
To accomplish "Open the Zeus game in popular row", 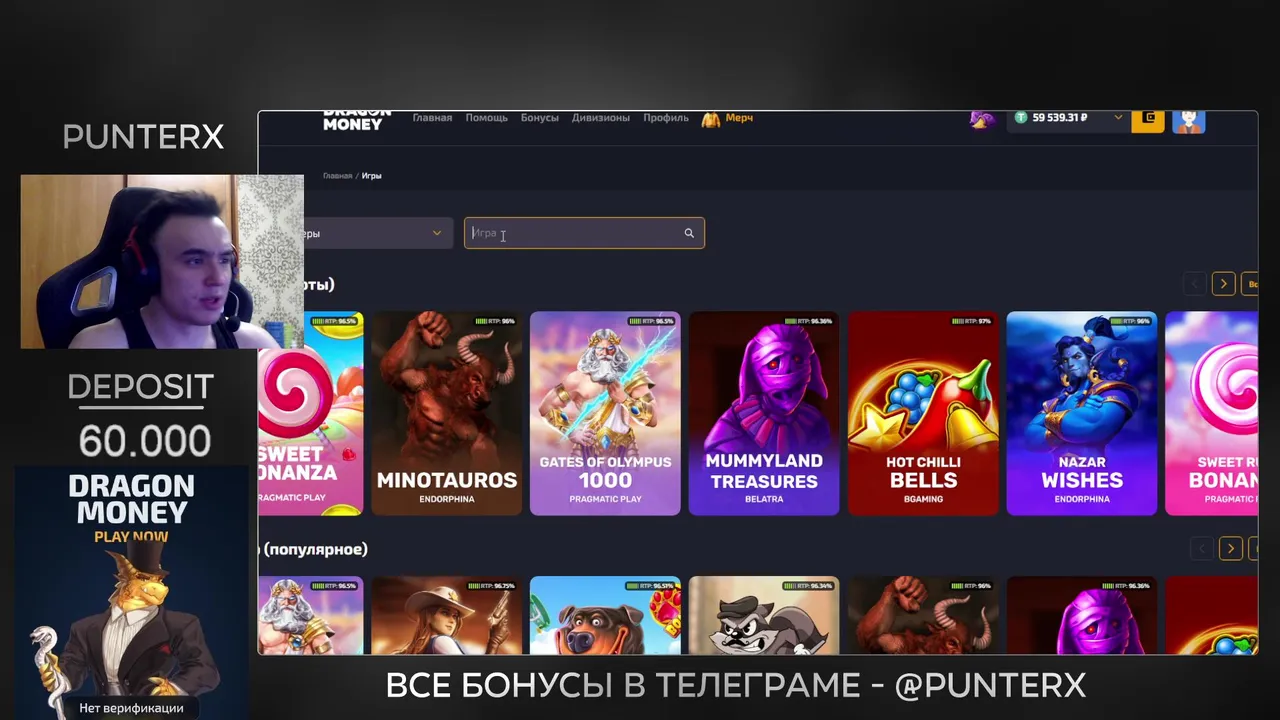I will (311, 615).
